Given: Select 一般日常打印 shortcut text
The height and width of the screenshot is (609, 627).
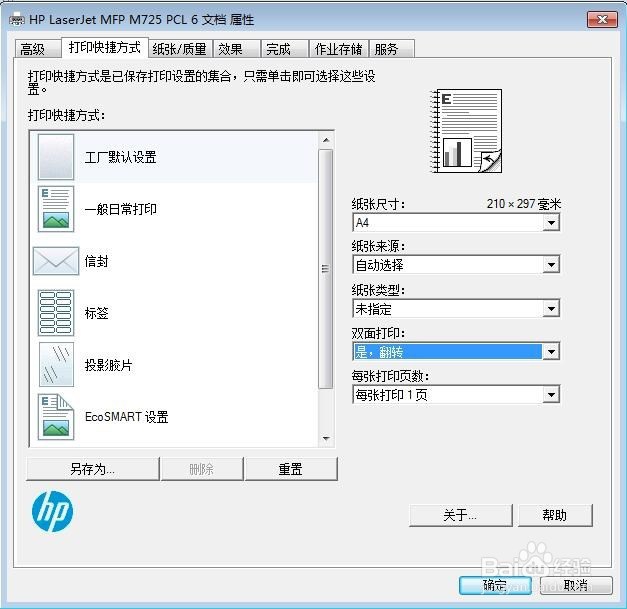Looking at the screenshot, I should pos(120,209).
